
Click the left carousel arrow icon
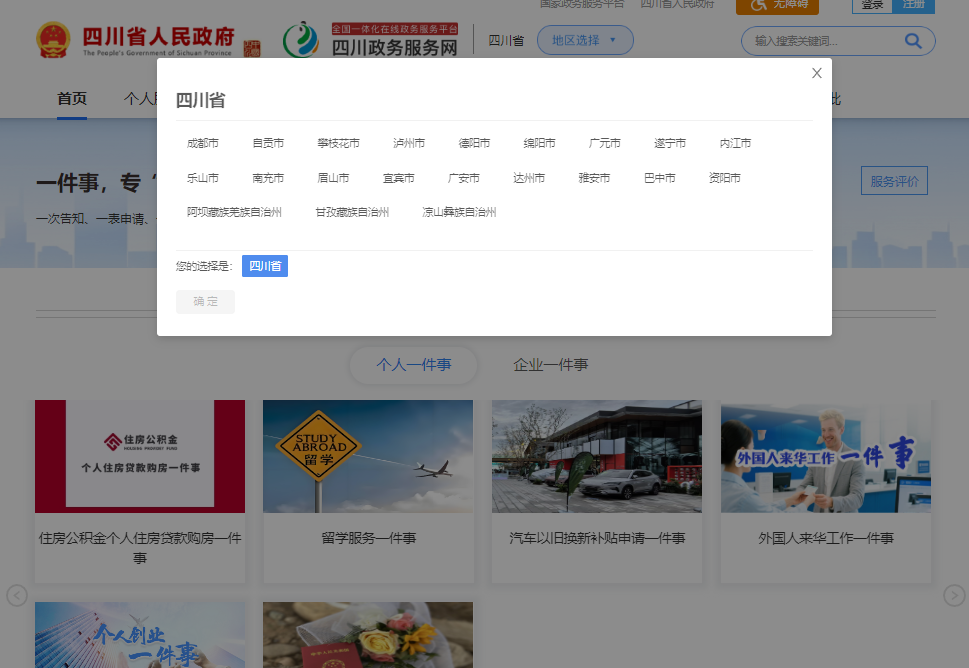pos(17,595)
